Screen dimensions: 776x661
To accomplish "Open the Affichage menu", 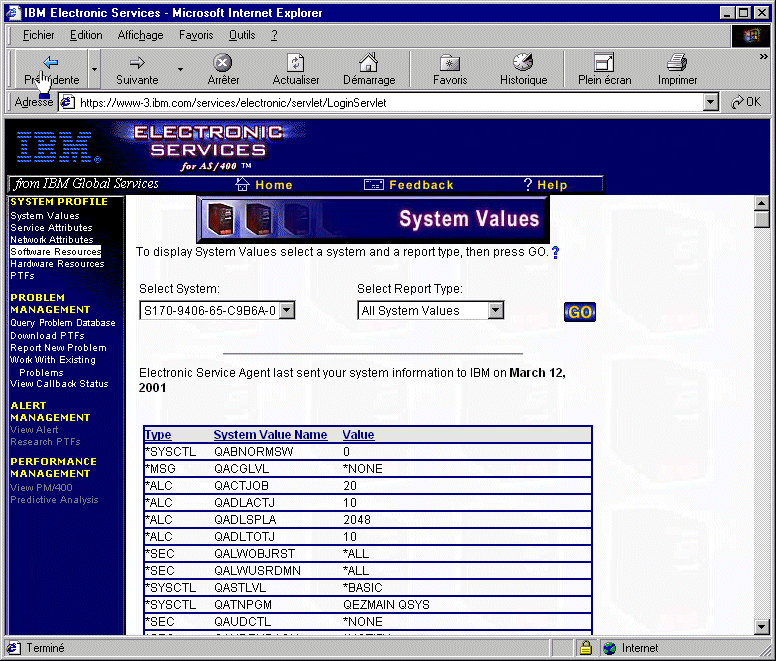I will (x=141, y=35).
